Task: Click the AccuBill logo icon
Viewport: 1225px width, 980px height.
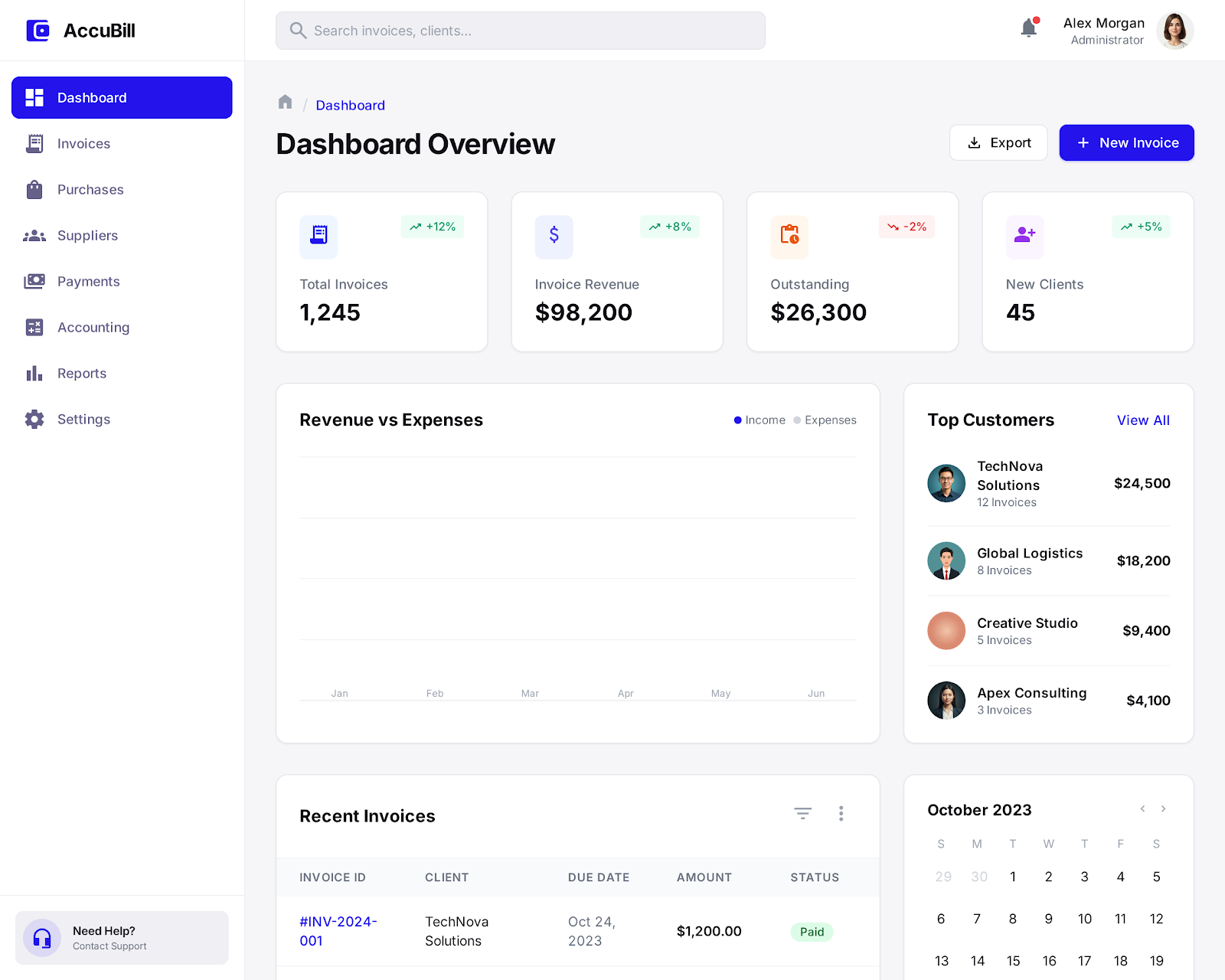Action: coord(38,31)
